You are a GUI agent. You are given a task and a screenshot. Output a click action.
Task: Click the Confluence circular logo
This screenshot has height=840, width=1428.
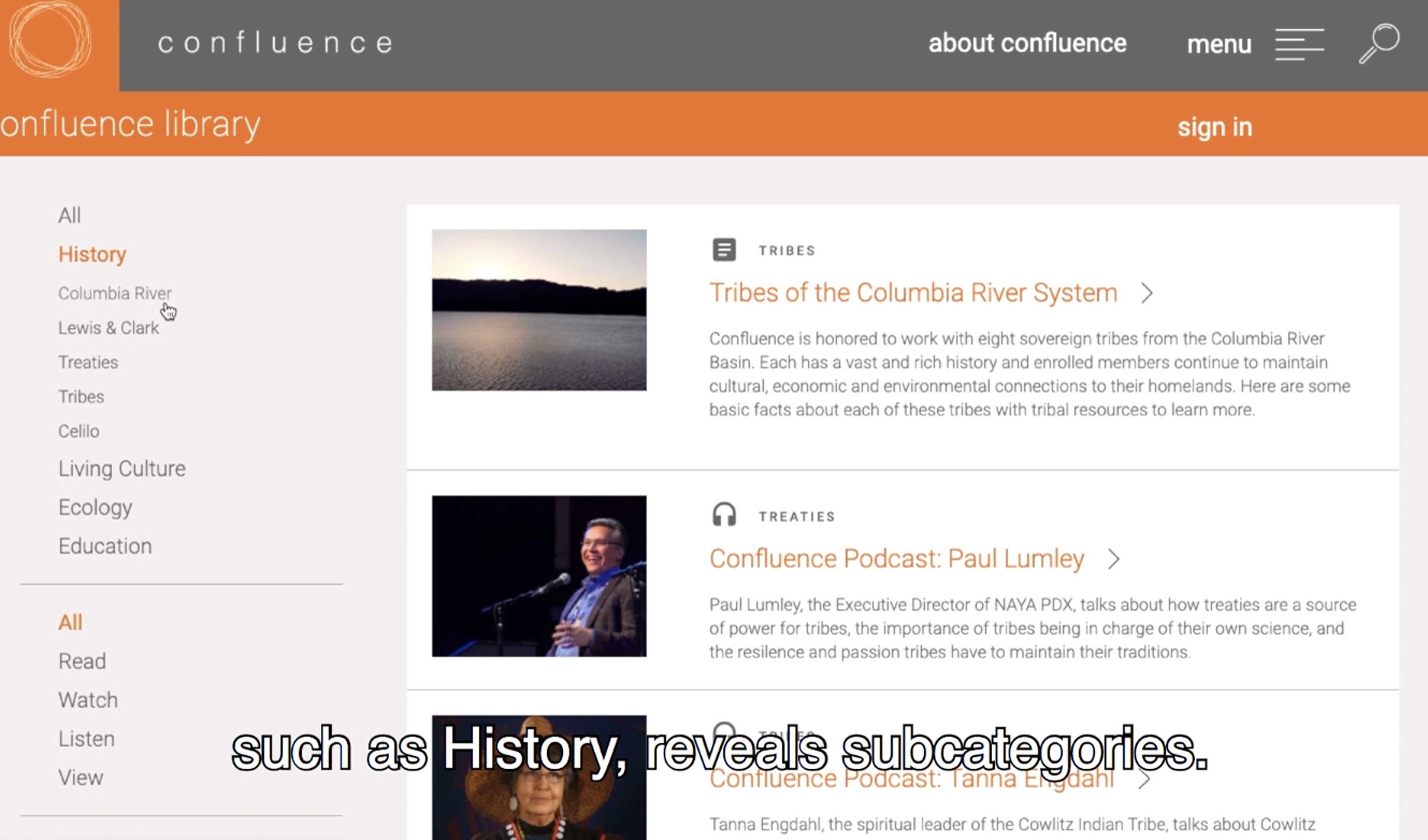tap(51, 40)
